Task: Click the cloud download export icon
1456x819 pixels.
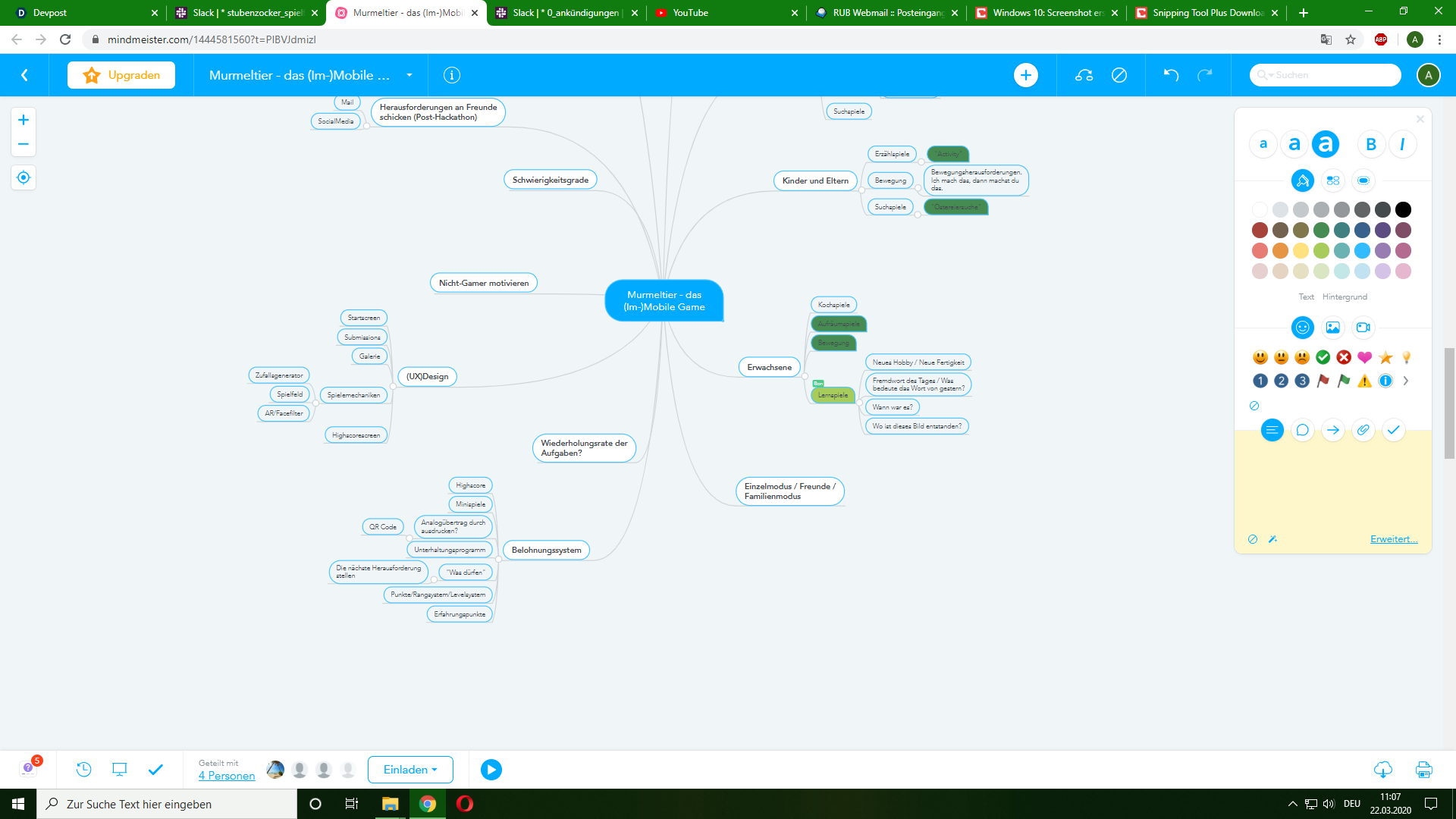Action: [1382, 770]
